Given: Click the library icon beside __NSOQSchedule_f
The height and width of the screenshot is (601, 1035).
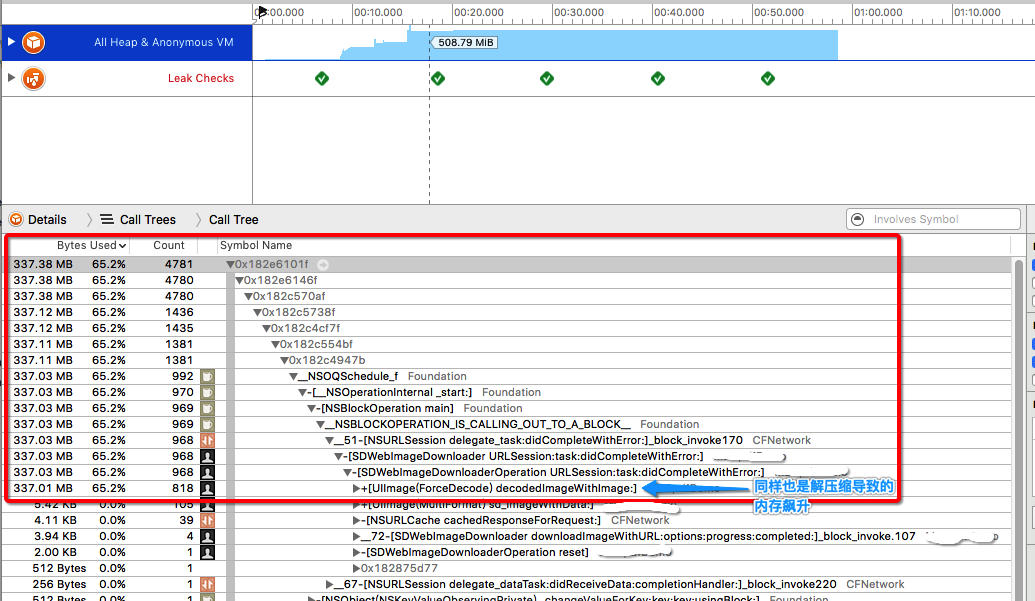Looking at the screenshot, I should (207, 376).
